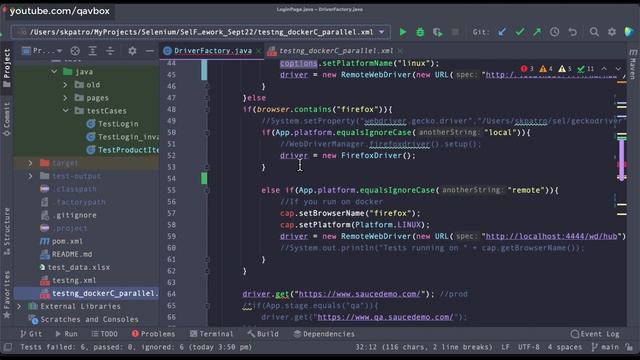
Task: Open the Git tool window tab
Action: coord(31,334)
